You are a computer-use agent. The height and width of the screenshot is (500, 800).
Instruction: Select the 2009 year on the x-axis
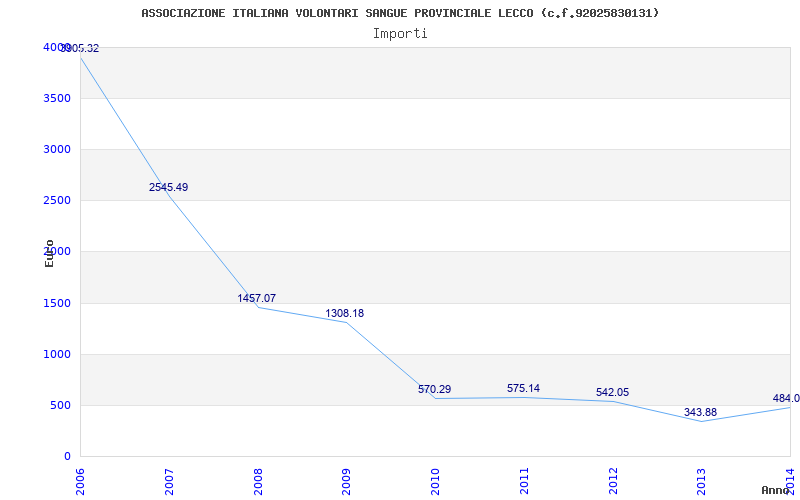pos(346,480)
